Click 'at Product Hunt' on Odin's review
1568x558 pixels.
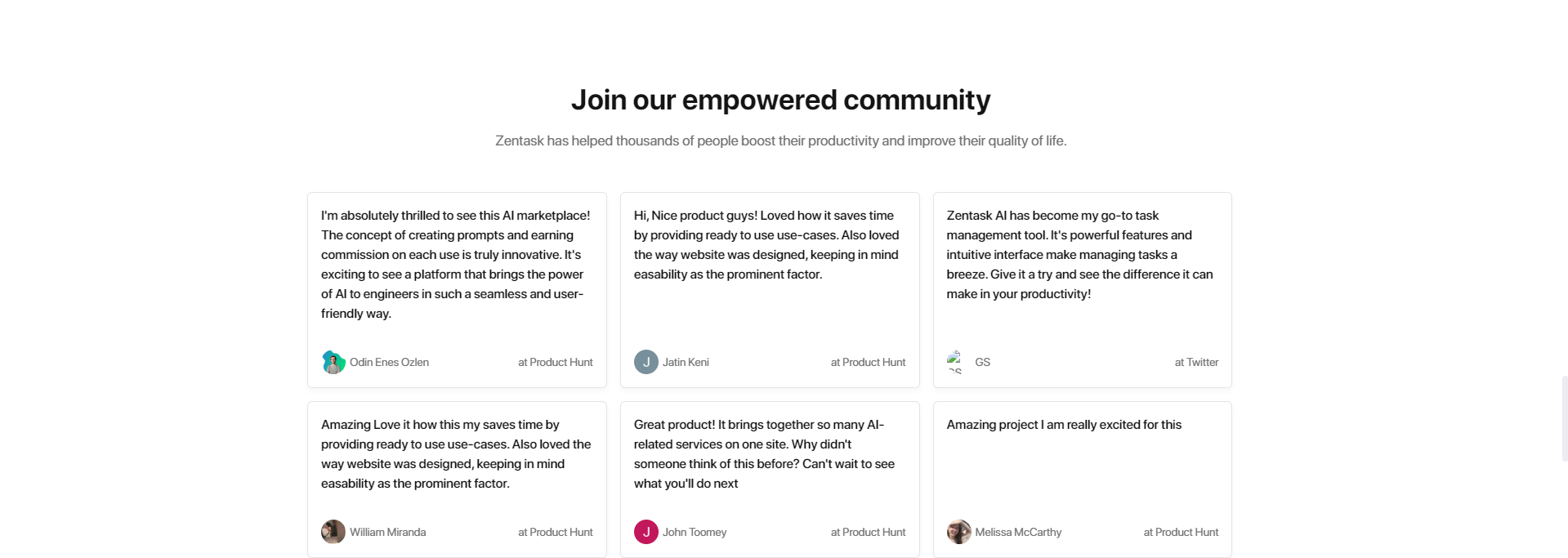point(556,362)
